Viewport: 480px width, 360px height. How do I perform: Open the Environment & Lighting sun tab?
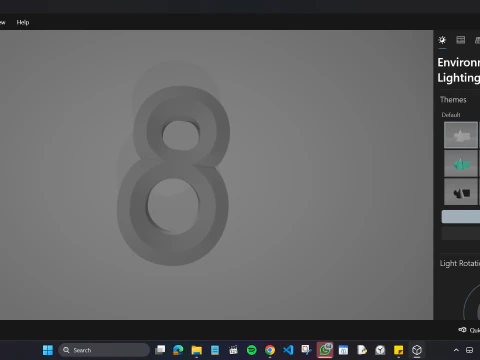click(442, 40)
